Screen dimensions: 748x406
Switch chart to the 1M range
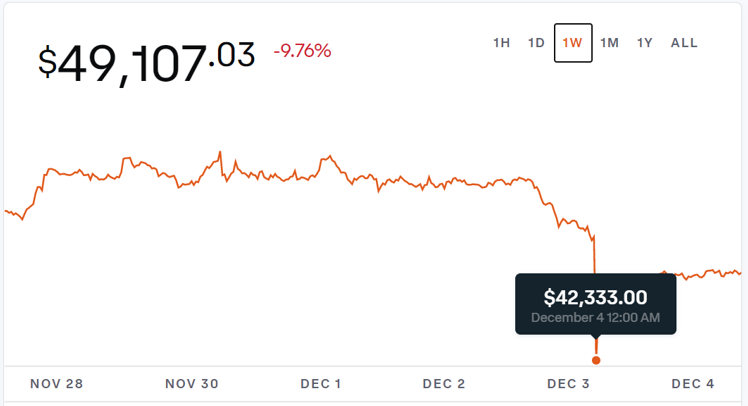click(x=610, y=43)
